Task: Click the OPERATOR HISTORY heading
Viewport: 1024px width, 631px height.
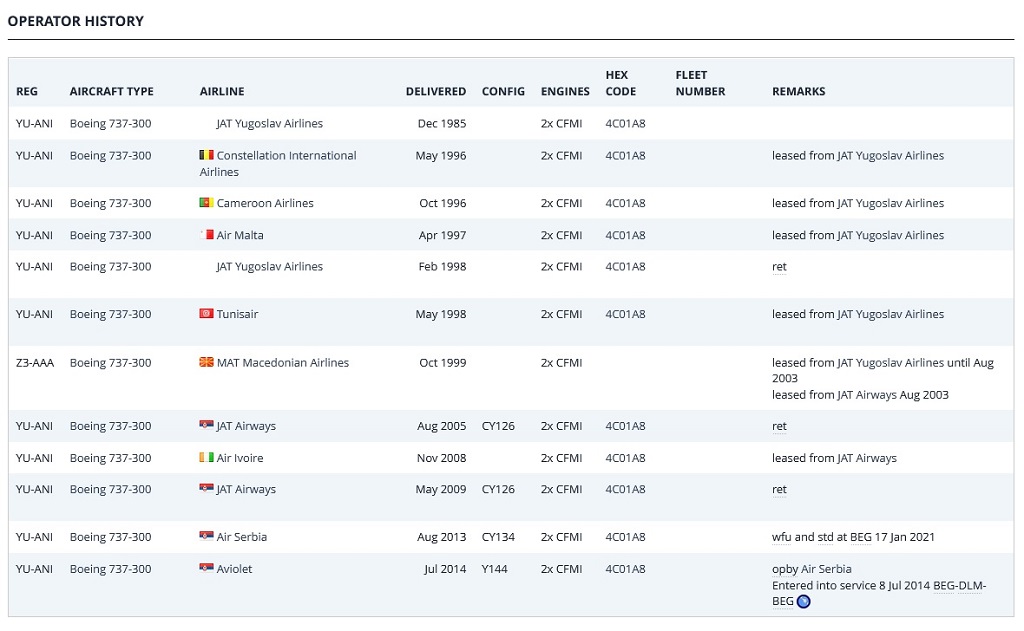Action: coord(76,21)
